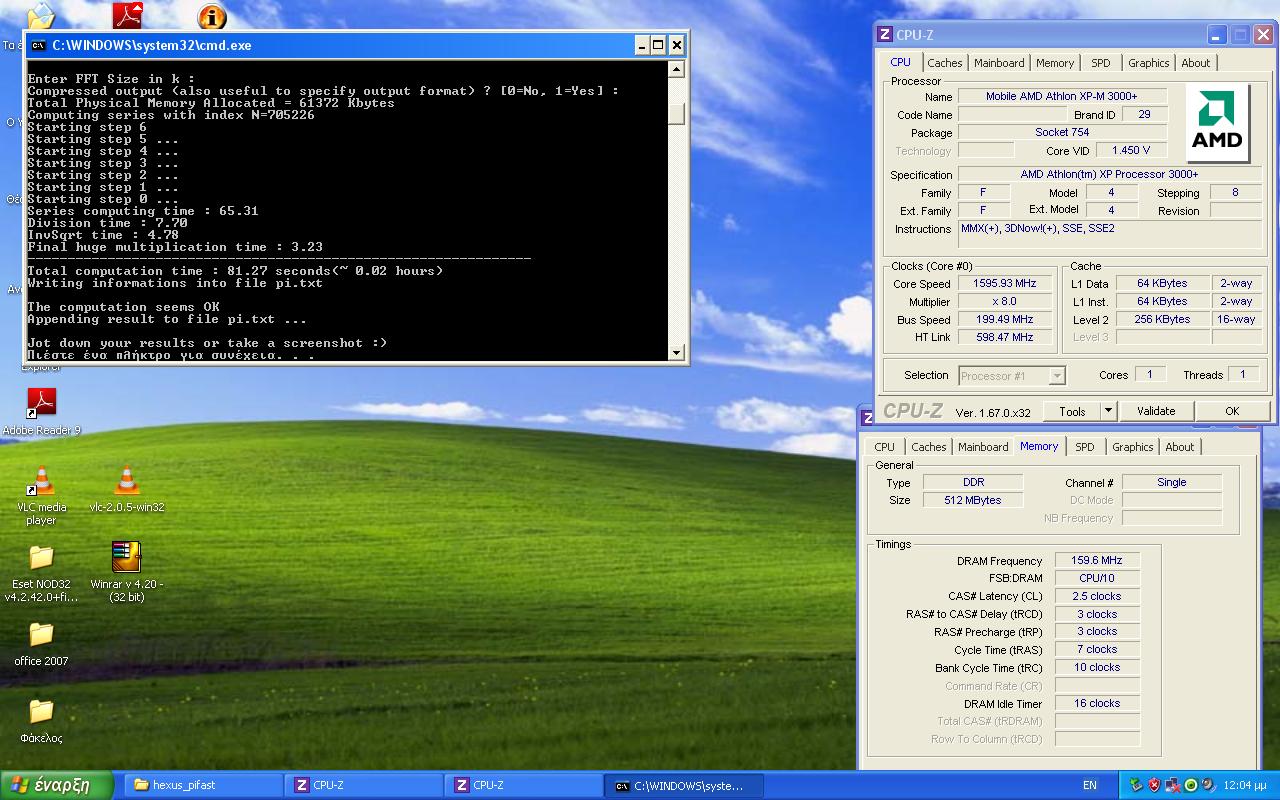
Task: Click the Socket 754 package field
Action: pos(1062,132)
